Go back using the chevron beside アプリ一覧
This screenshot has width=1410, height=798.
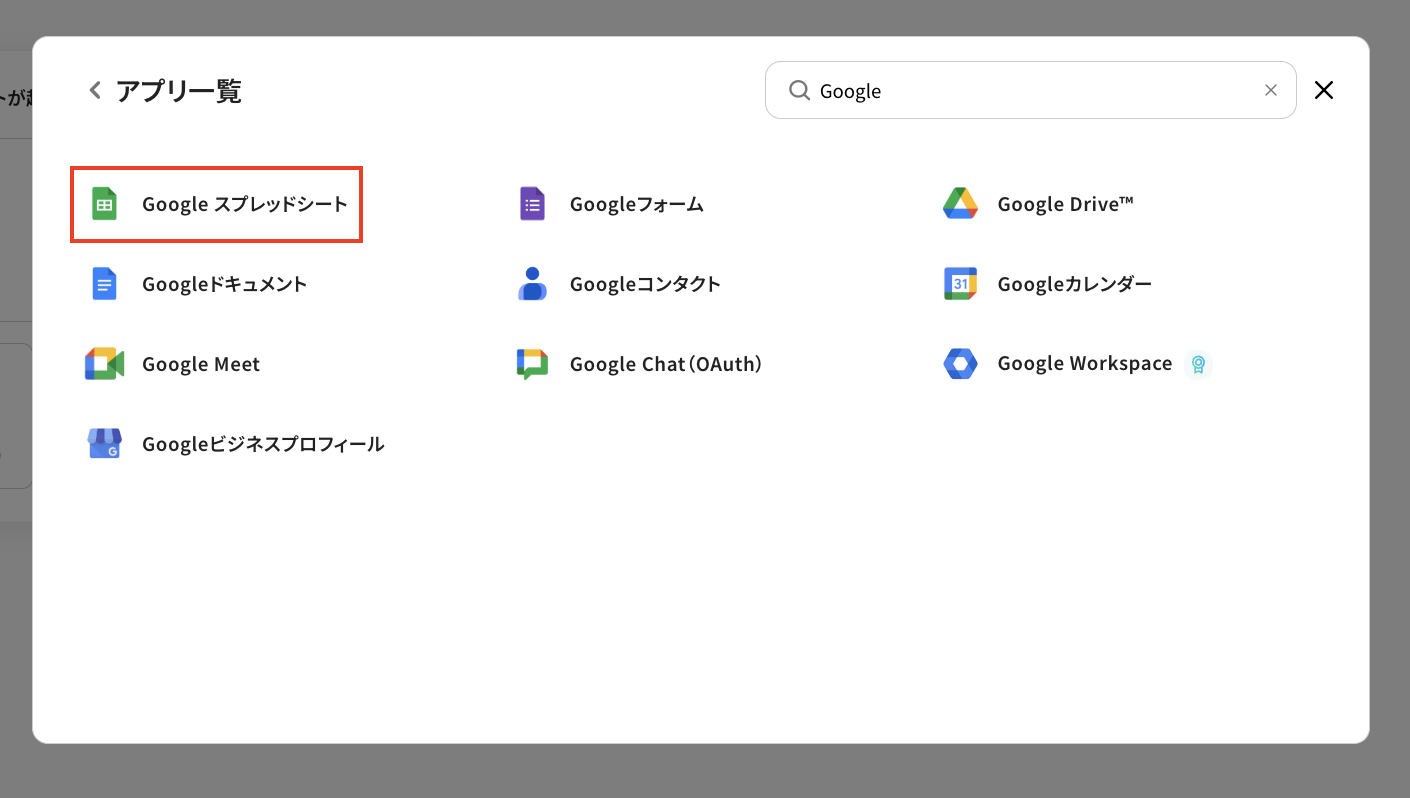point(95,91)
